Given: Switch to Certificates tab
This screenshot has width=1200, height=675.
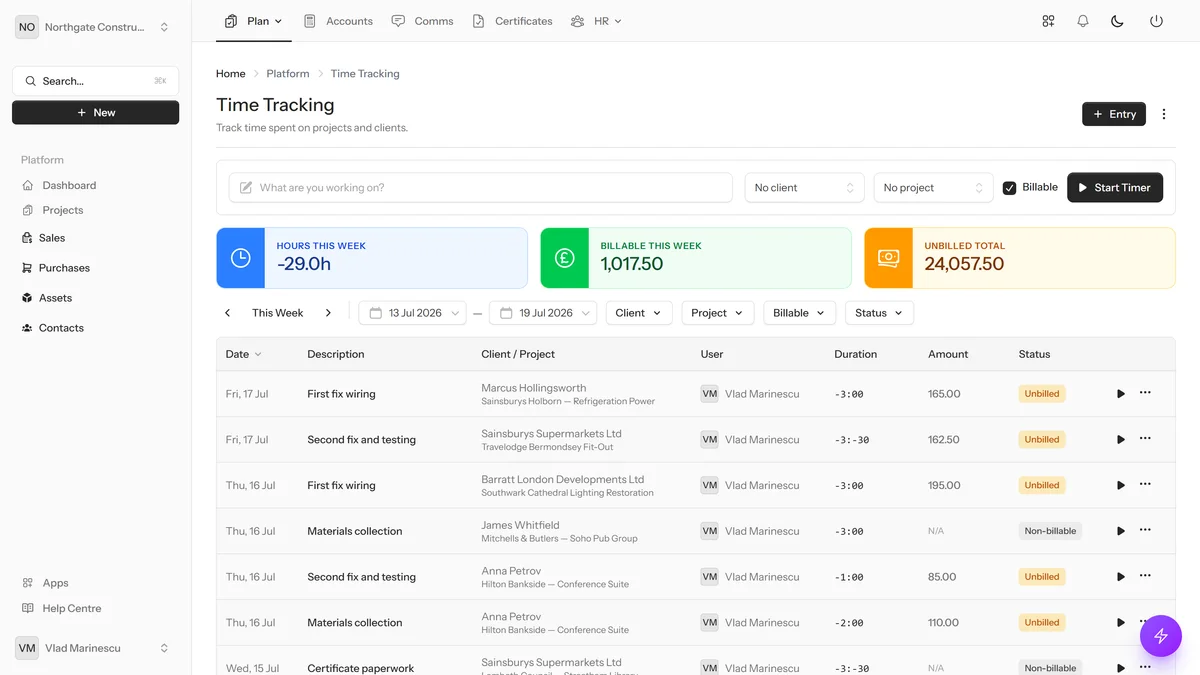Looking at the screenshot, I should [x=512, y=21].
